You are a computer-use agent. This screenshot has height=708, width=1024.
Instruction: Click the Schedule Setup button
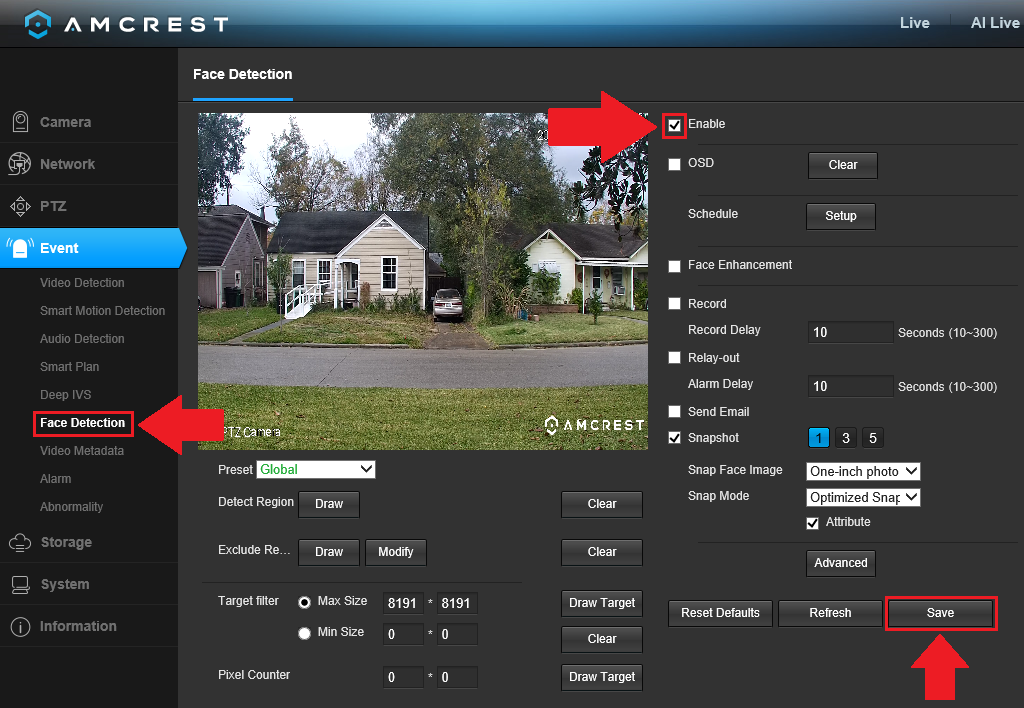click(840, 216)
